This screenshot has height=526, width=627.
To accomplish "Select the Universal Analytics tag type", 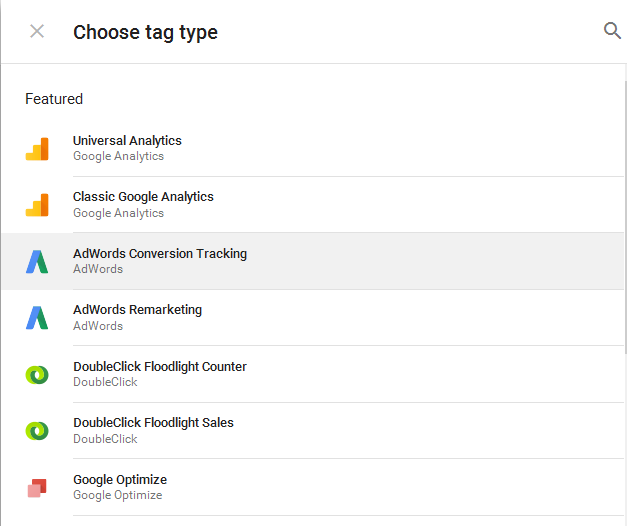I will pyautogui.click(x=127, y=141).
